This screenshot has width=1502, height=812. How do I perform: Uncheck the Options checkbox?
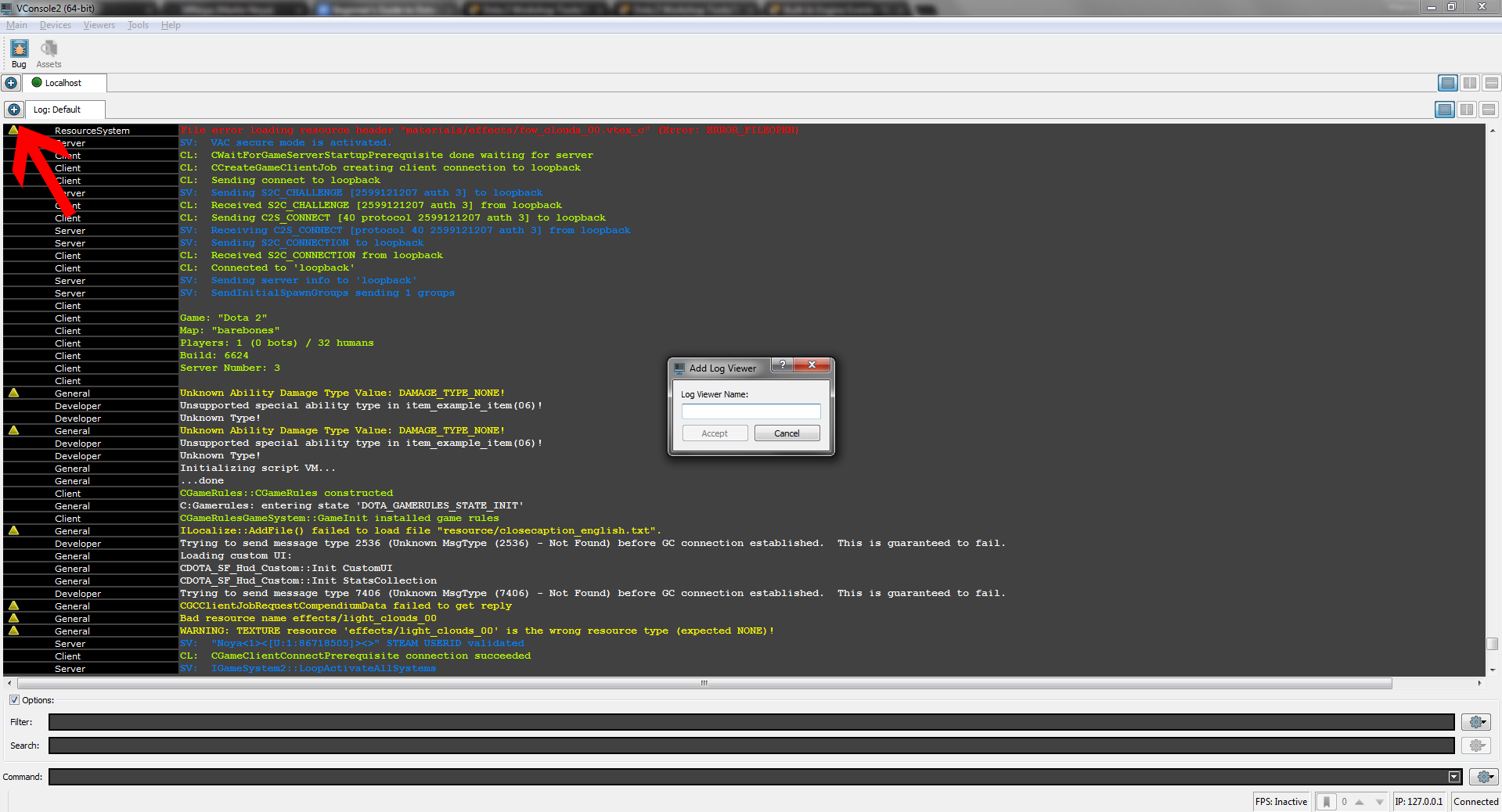click(14, 700)
